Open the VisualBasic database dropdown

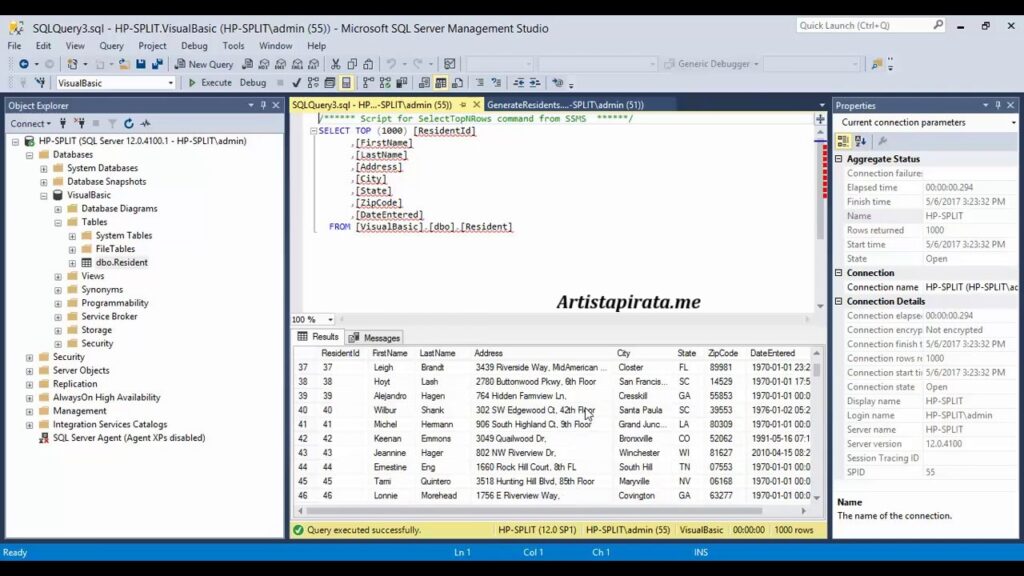point(170,83)
